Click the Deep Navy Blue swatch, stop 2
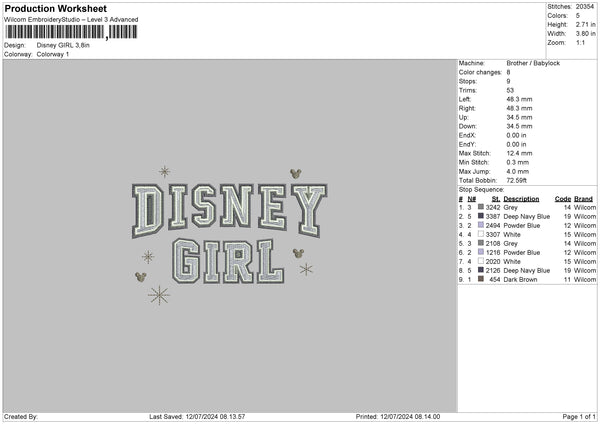 [x=482, y=215]
